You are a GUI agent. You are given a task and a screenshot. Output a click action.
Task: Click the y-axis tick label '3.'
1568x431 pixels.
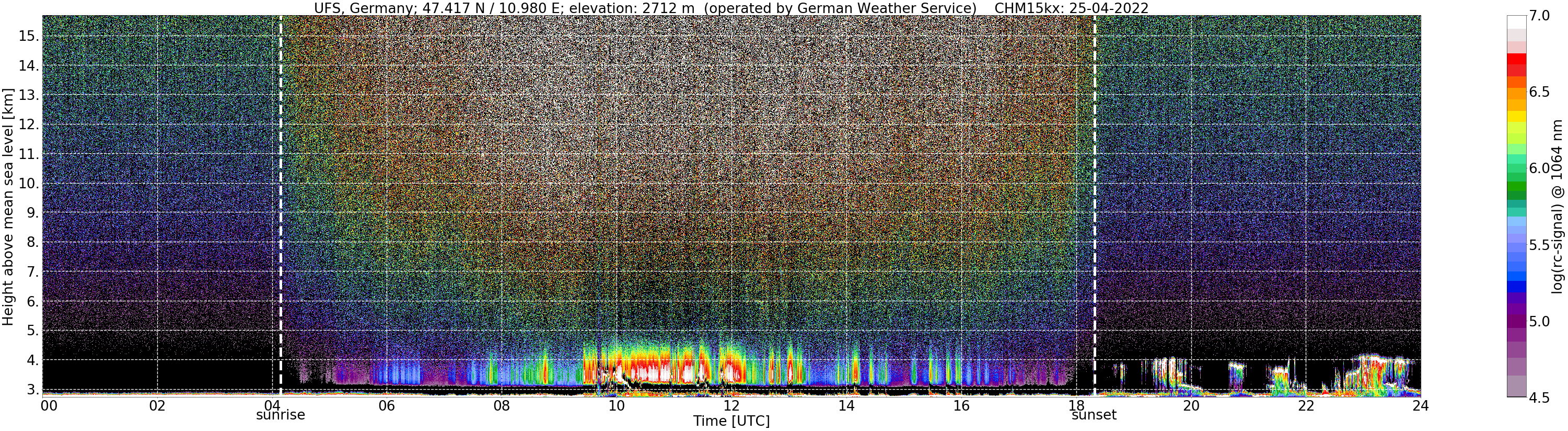coord(32,390)
